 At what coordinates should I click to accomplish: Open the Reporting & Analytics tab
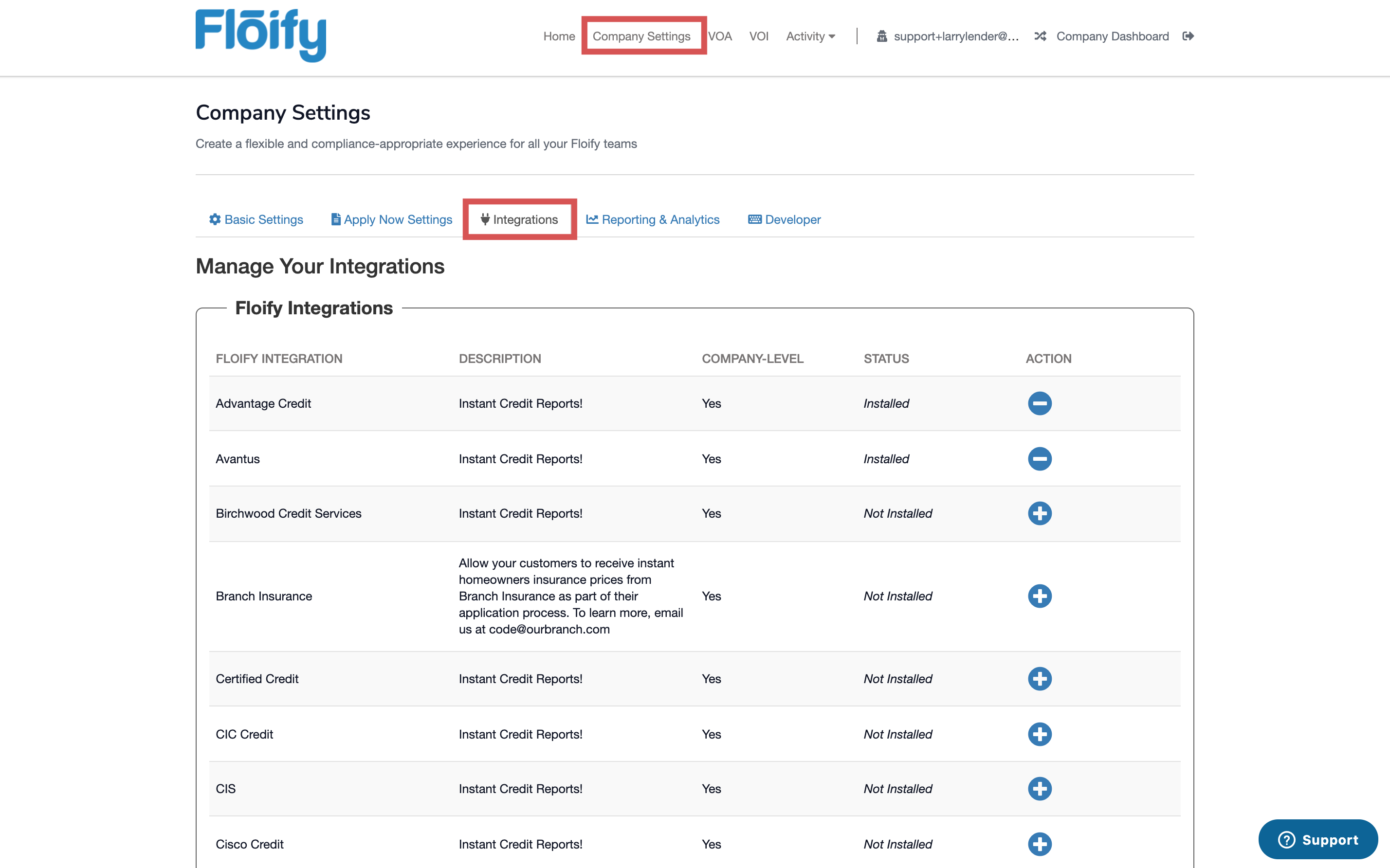tap(653, 219)
